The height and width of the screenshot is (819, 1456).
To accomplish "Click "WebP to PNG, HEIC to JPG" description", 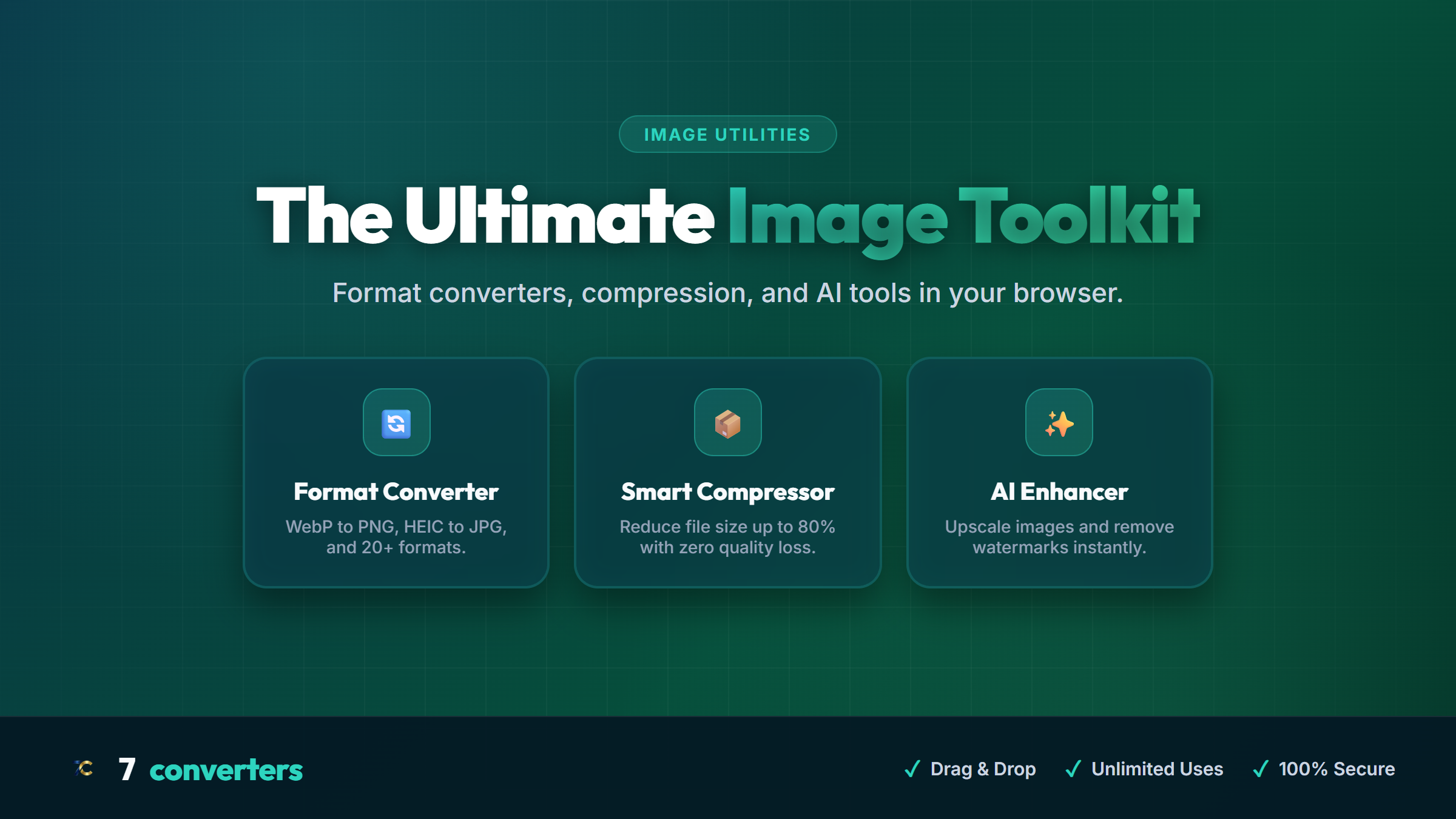I will tap(396, 537).
